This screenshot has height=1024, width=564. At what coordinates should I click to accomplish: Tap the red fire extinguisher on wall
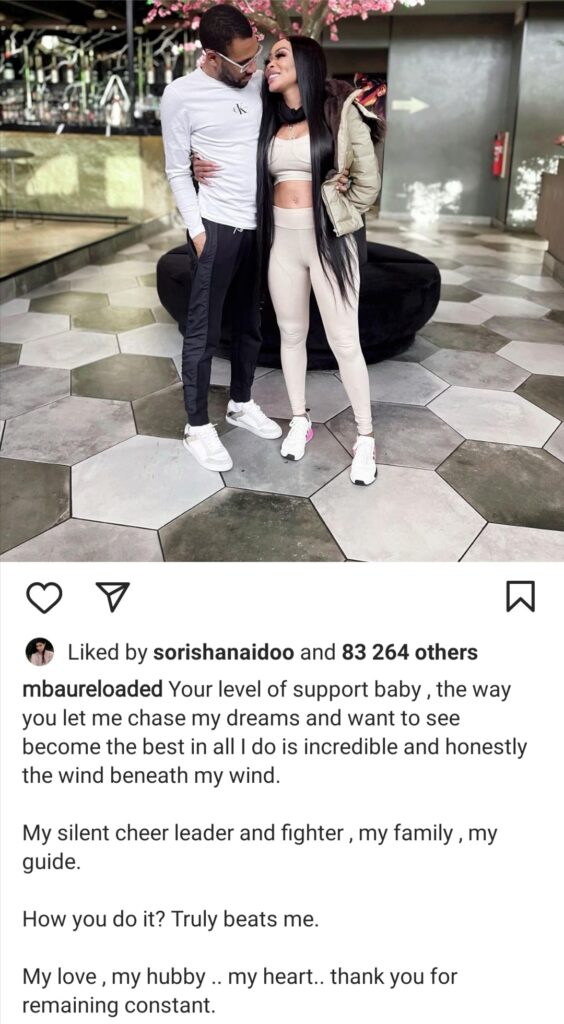coord(500,154)
